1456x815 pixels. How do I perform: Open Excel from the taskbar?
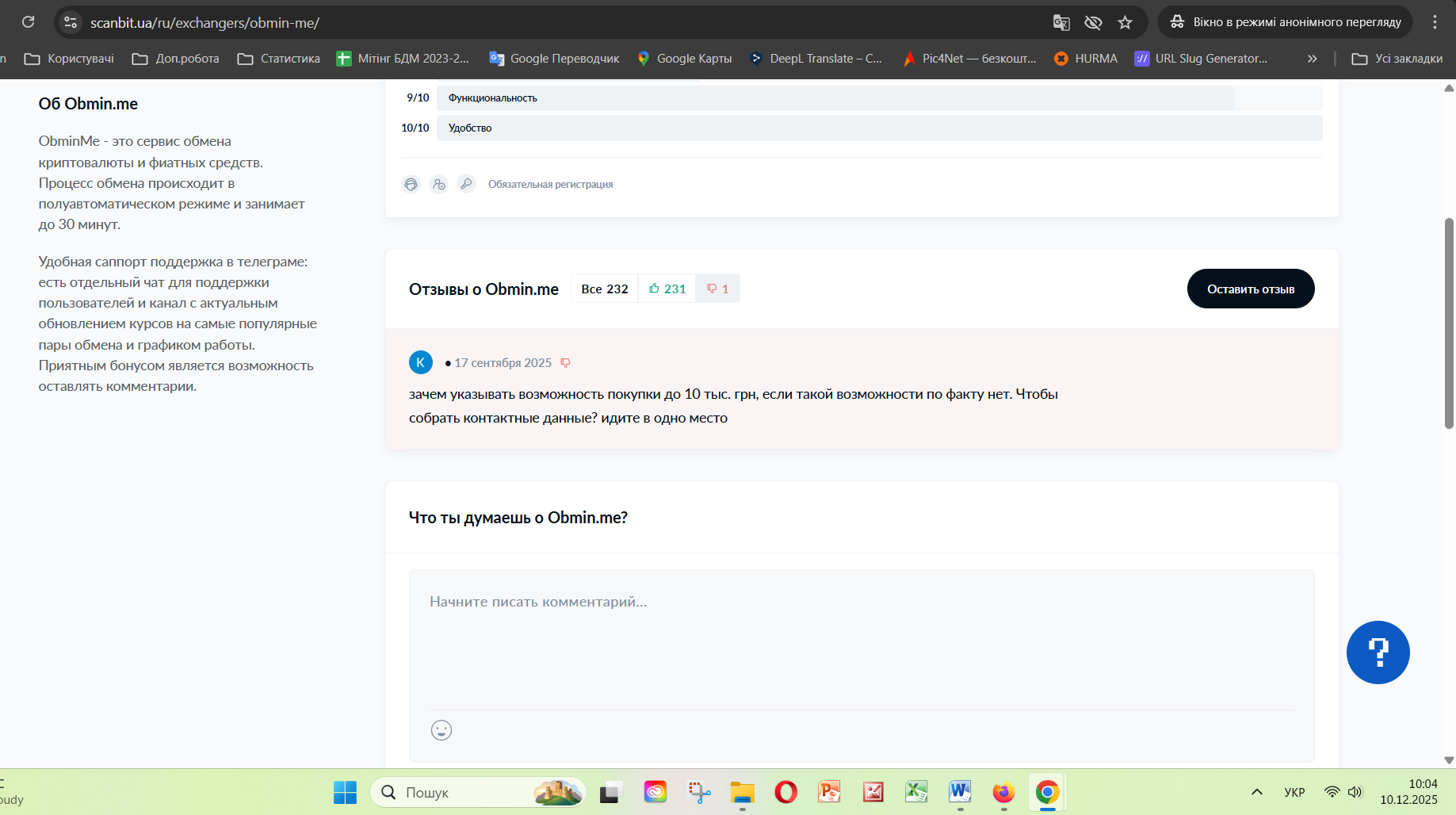click(917, 792)
